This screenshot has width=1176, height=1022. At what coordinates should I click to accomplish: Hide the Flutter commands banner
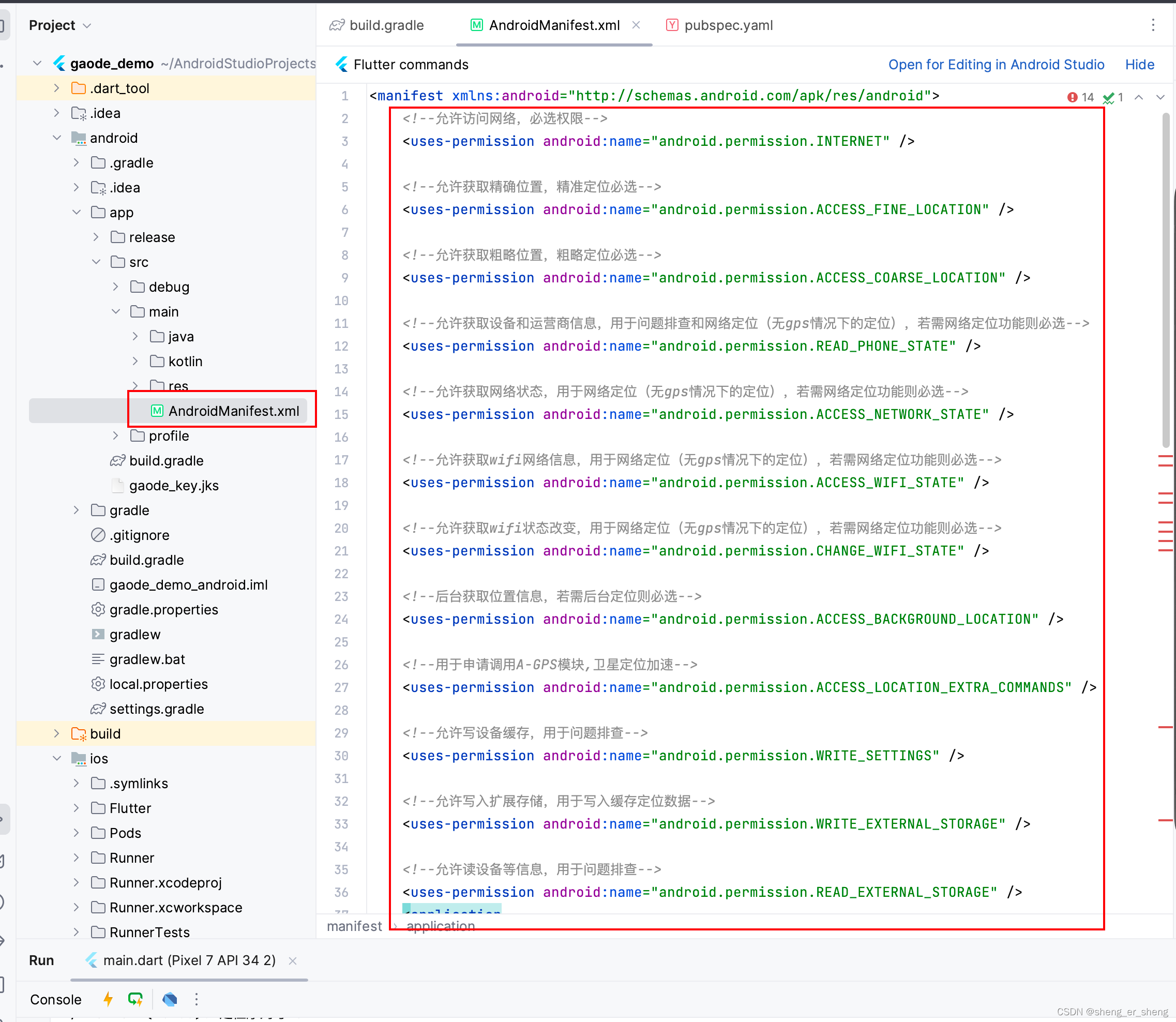(1139, 65)
